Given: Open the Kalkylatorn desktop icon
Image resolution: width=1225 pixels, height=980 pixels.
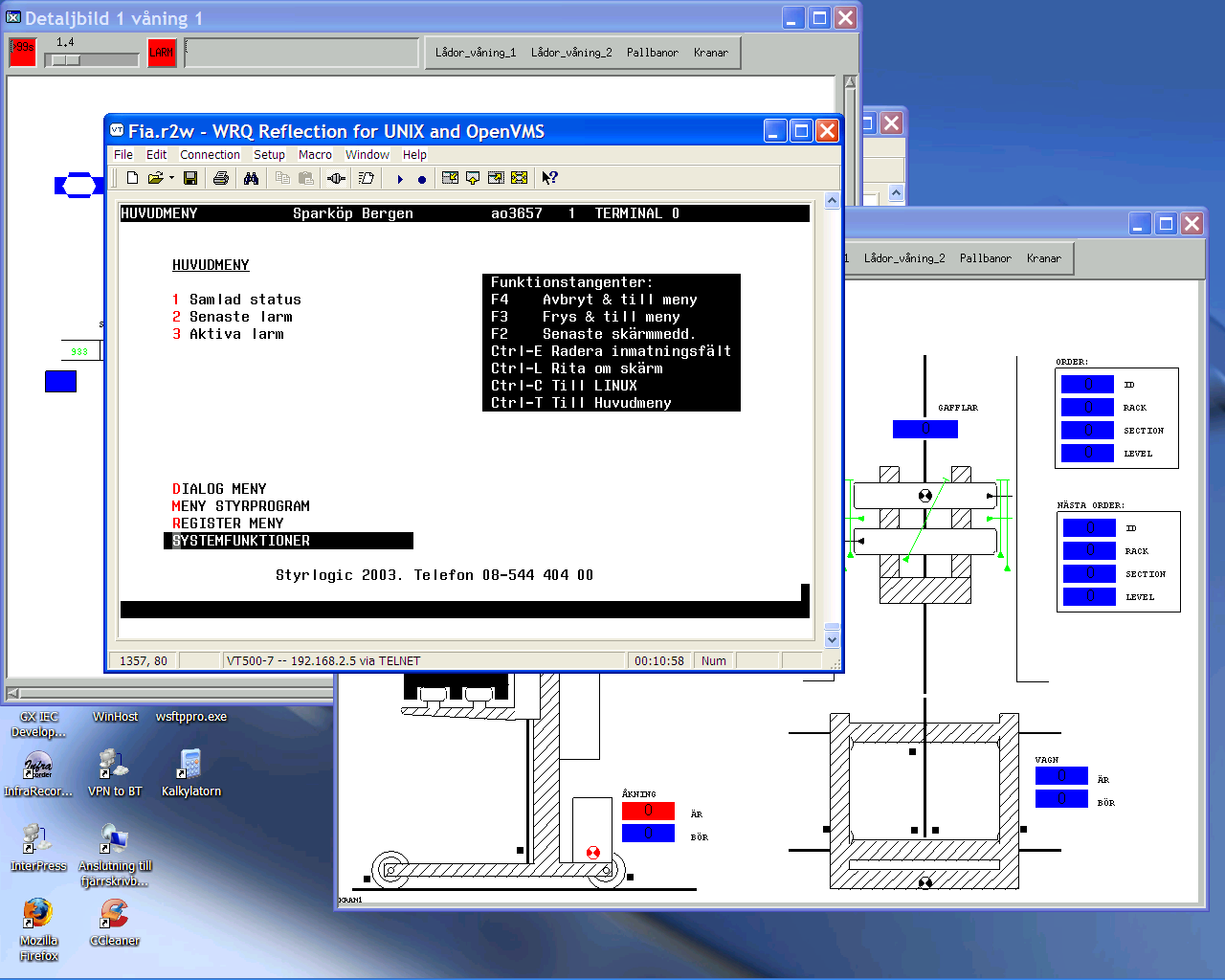Looking at the screenshot, I should [x=190, y=773].
